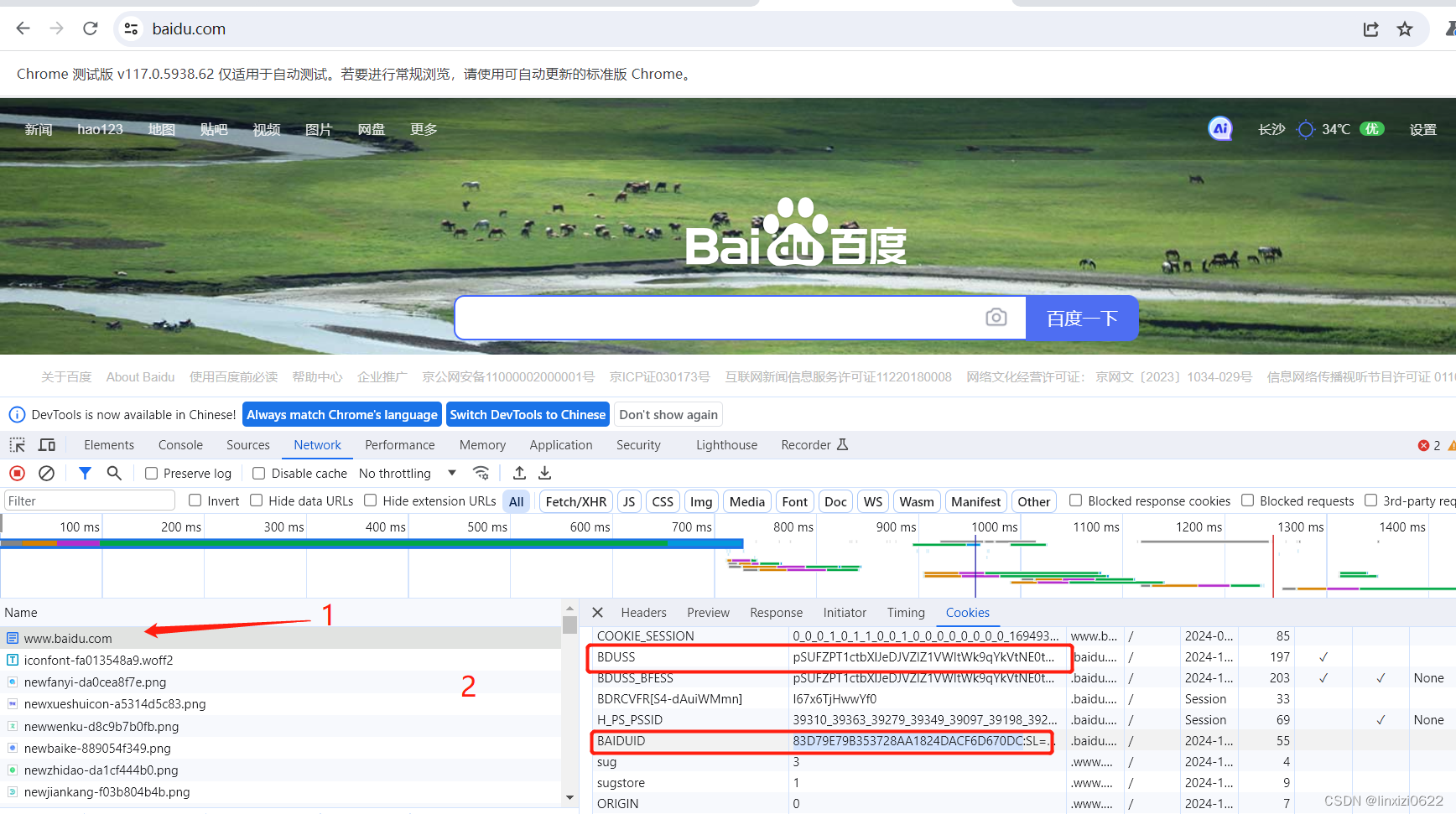Open the 设置 settings menu

click(1423, 129)
